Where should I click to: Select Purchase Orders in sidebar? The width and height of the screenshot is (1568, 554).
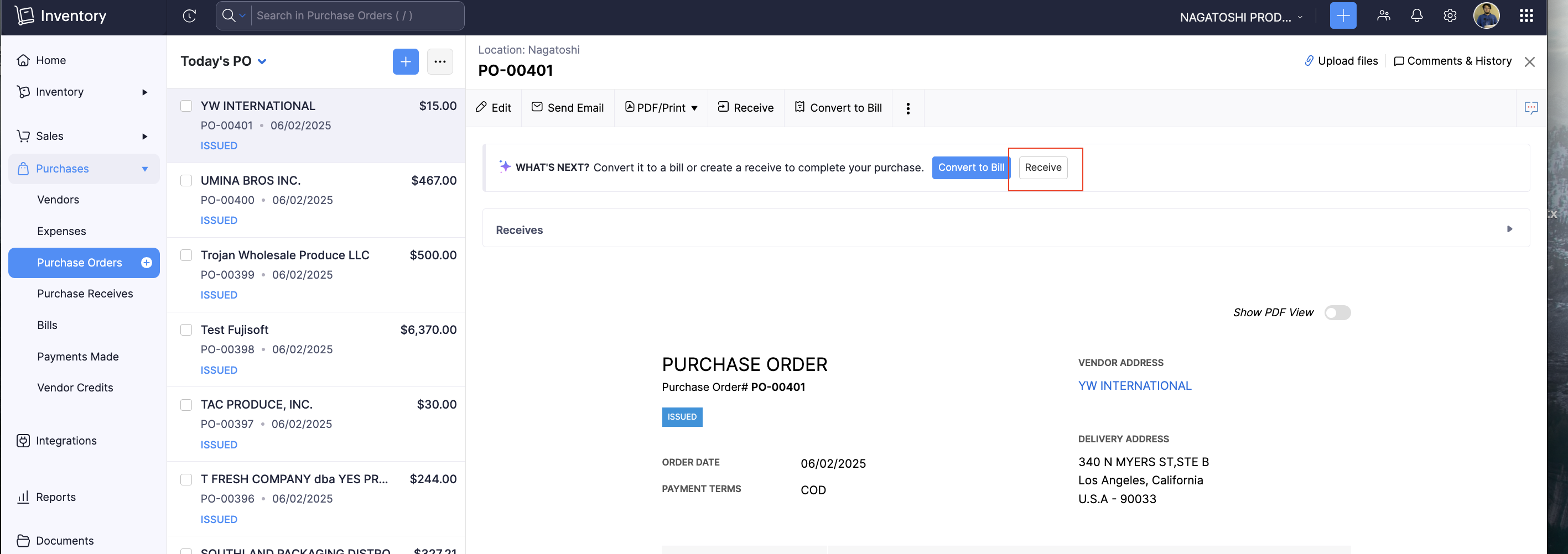(x=79, y=263)
